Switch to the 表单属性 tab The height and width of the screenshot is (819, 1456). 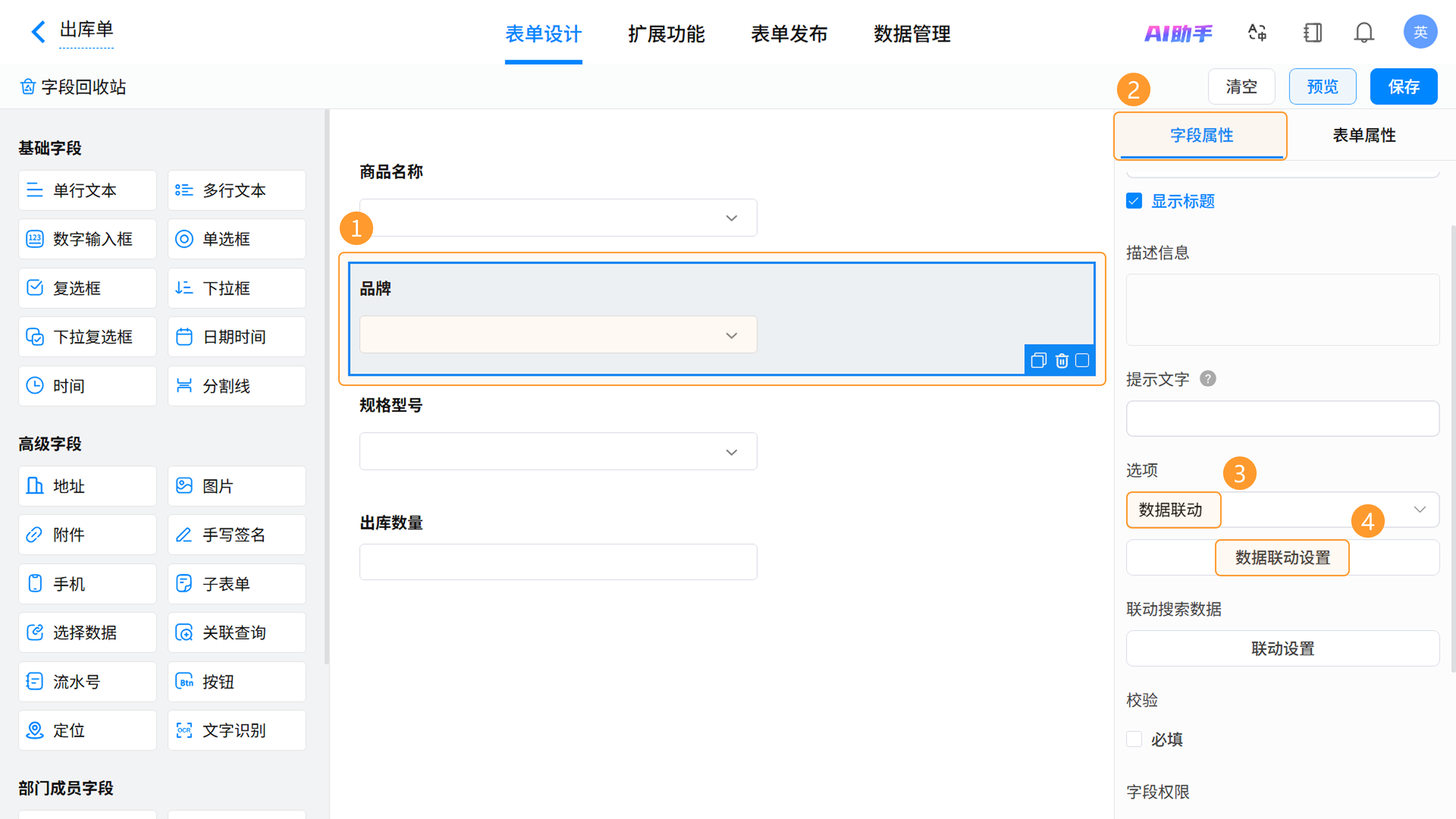click(x=1364, y=136)
